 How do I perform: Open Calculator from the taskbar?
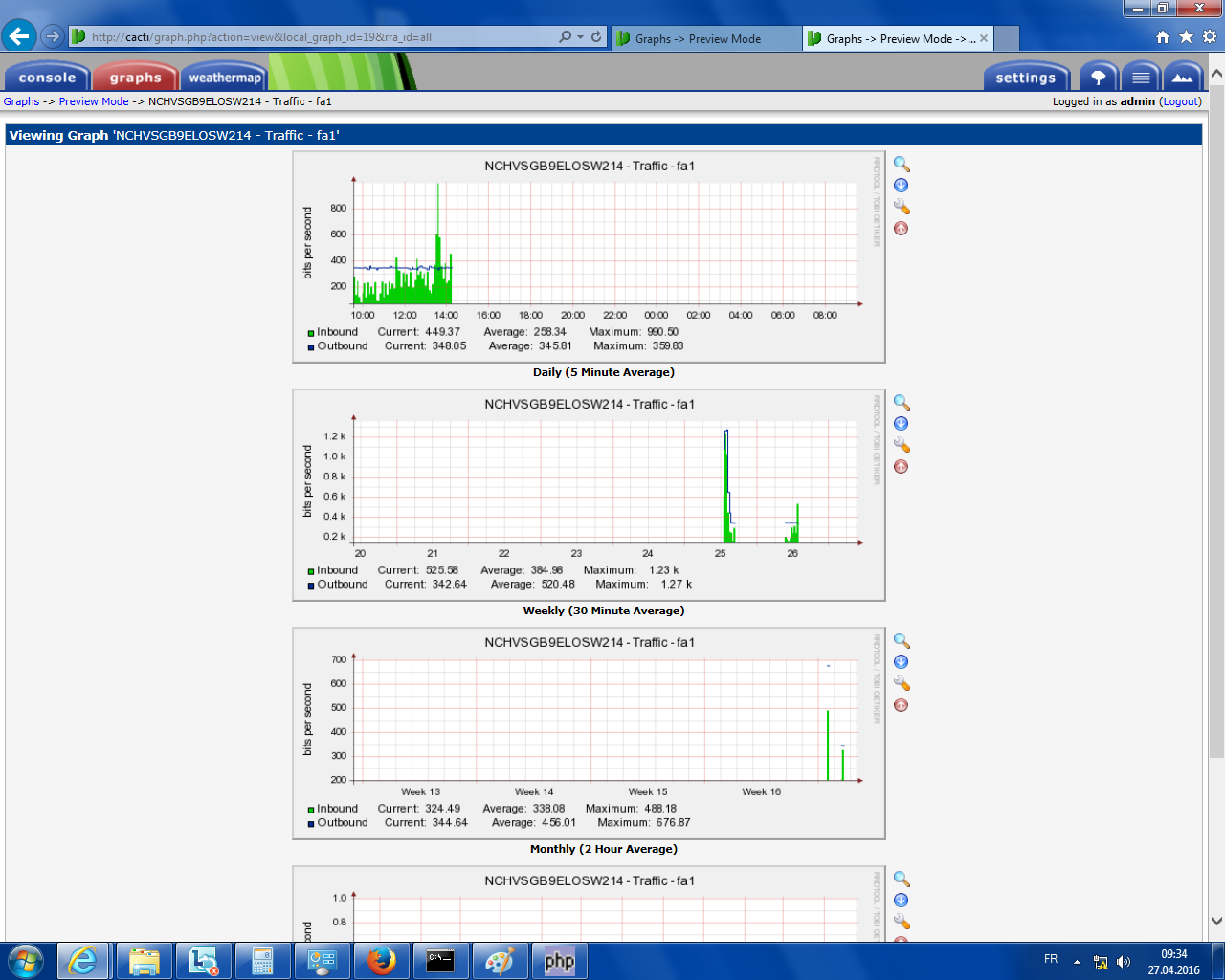[x=262, y=961]
